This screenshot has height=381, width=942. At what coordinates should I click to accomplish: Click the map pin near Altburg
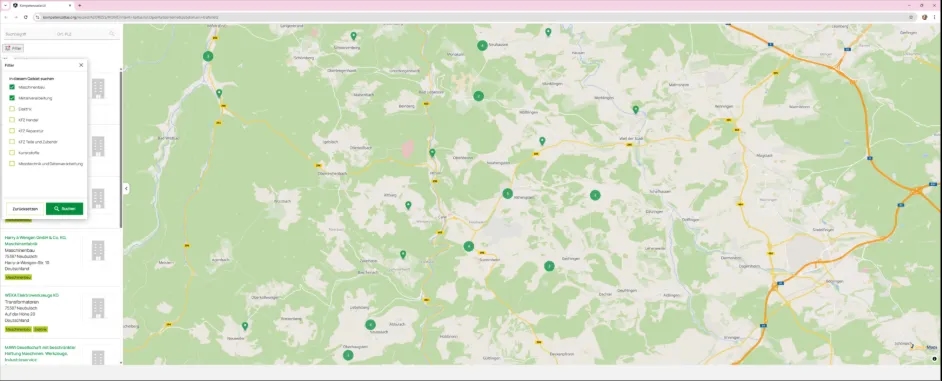tap(408, 205)
